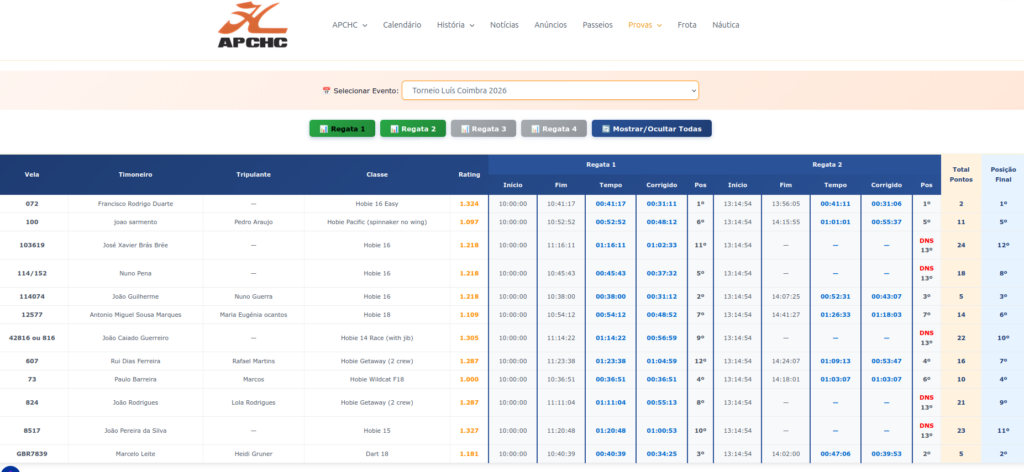Toggle Regata 1 results on or off
The height and width of the screenshot is (472, 1024).
pos(342,129)
